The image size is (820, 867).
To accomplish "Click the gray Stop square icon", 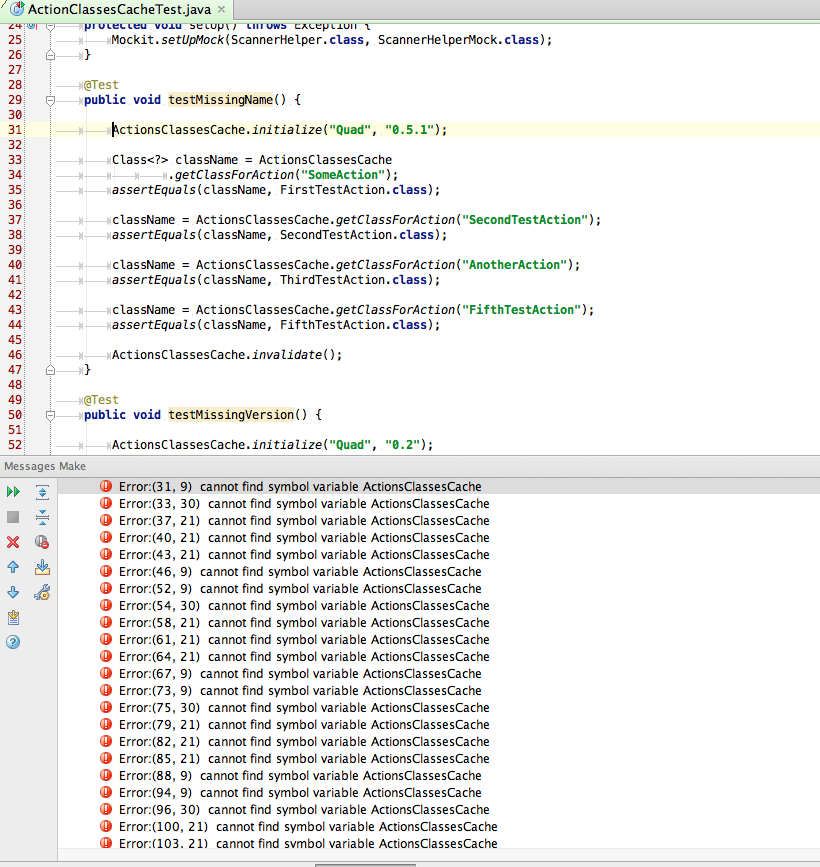I will click(x=13, y=517).
